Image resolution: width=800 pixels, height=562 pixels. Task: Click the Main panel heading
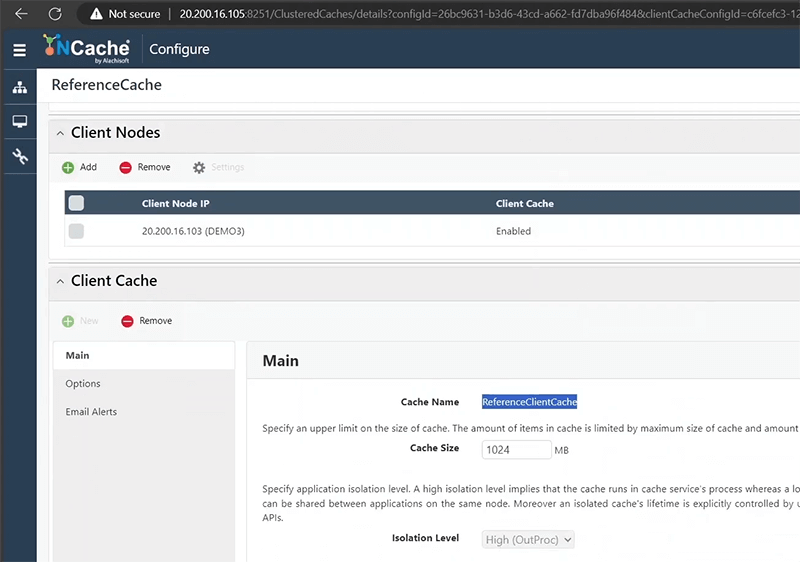(281, 361)
